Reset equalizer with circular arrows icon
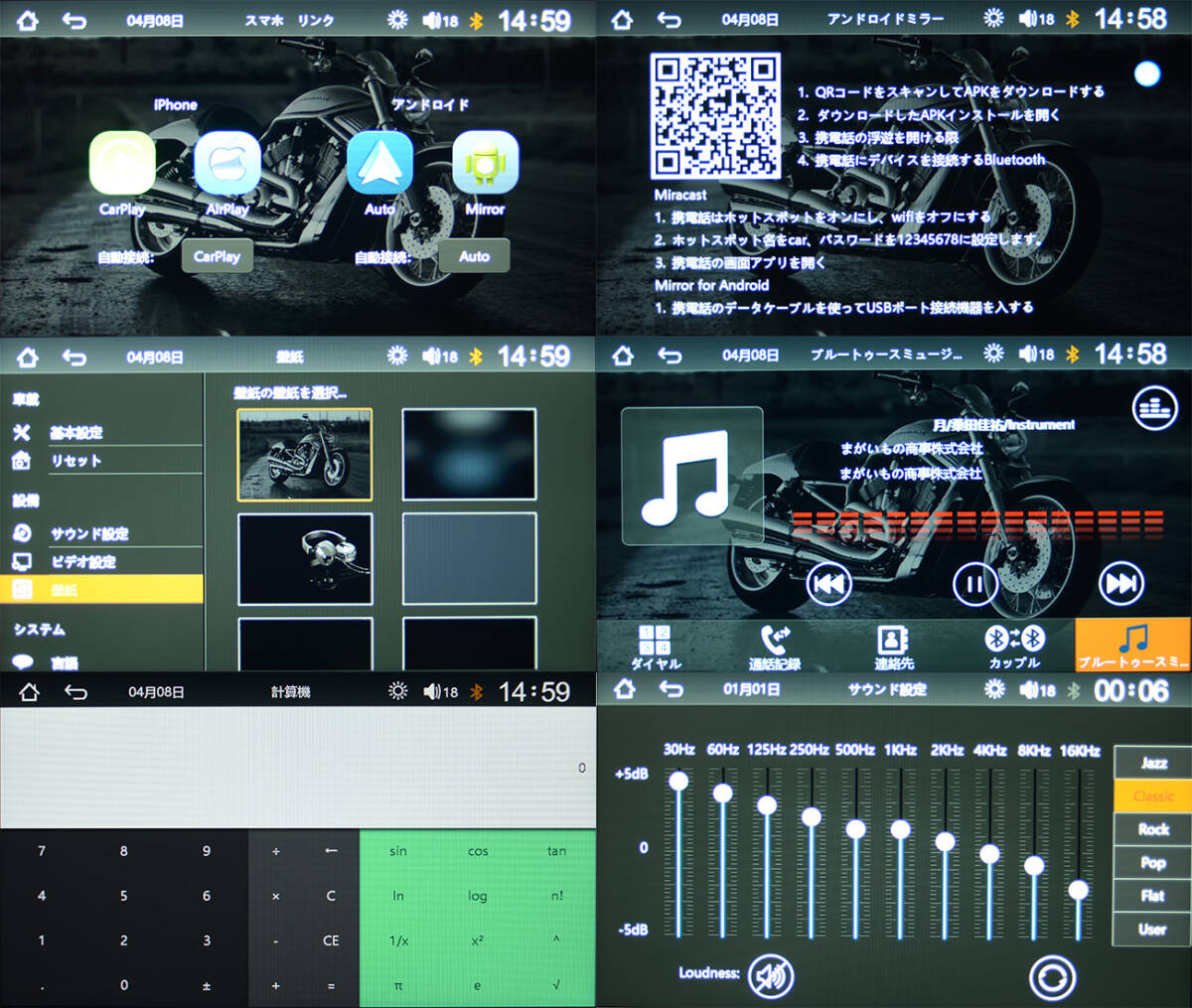 [x=1052, y=977]
